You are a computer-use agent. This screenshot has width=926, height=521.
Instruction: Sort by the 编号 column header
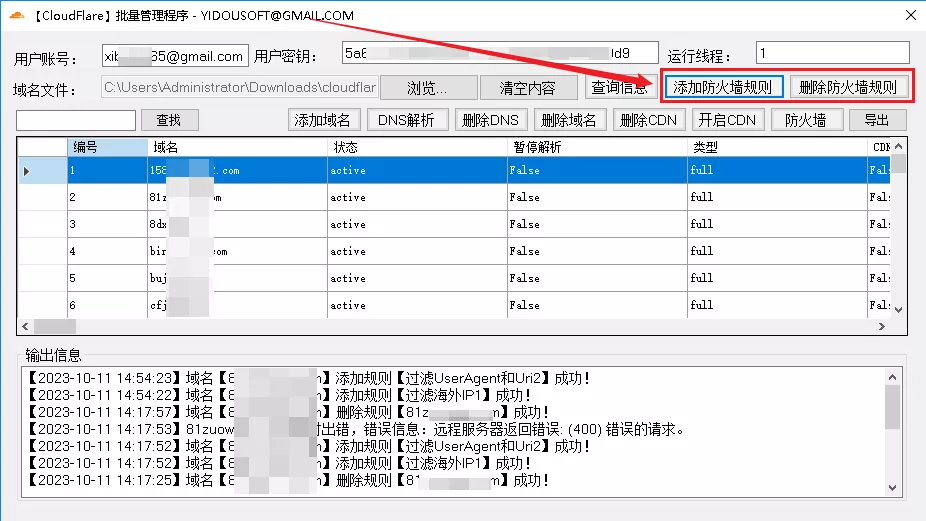tap(107, 147)
